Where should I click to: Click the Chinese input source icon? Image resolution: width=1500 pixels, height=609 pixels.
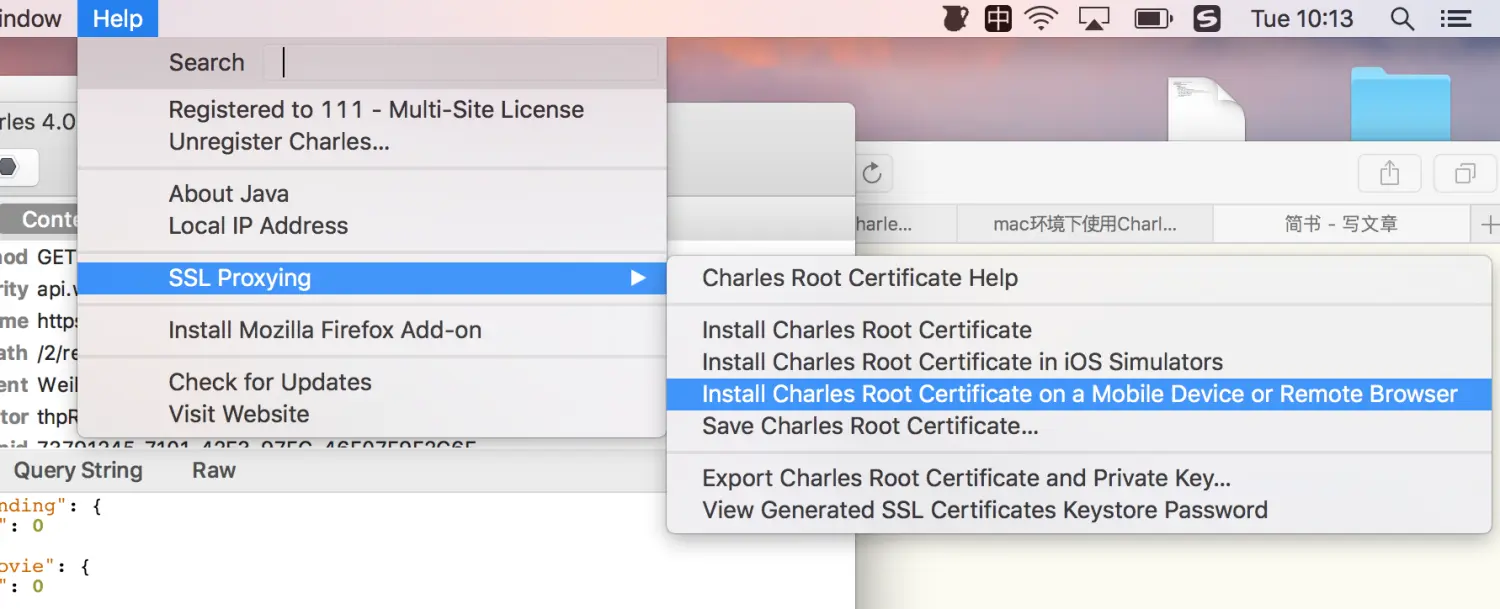998,18
